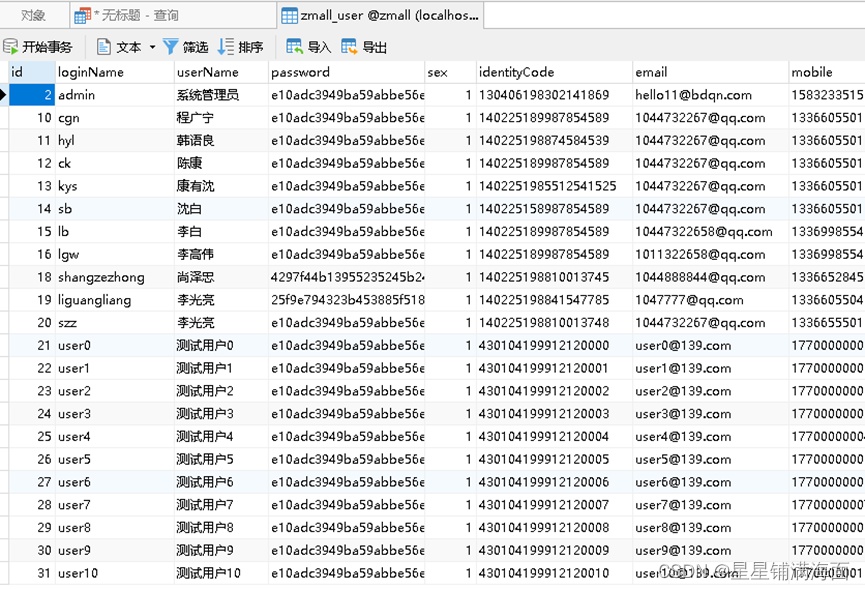Select mobile cell in shangzezhong row
The height and width of the screenshot is (590, 865).
tap(827, 277)
